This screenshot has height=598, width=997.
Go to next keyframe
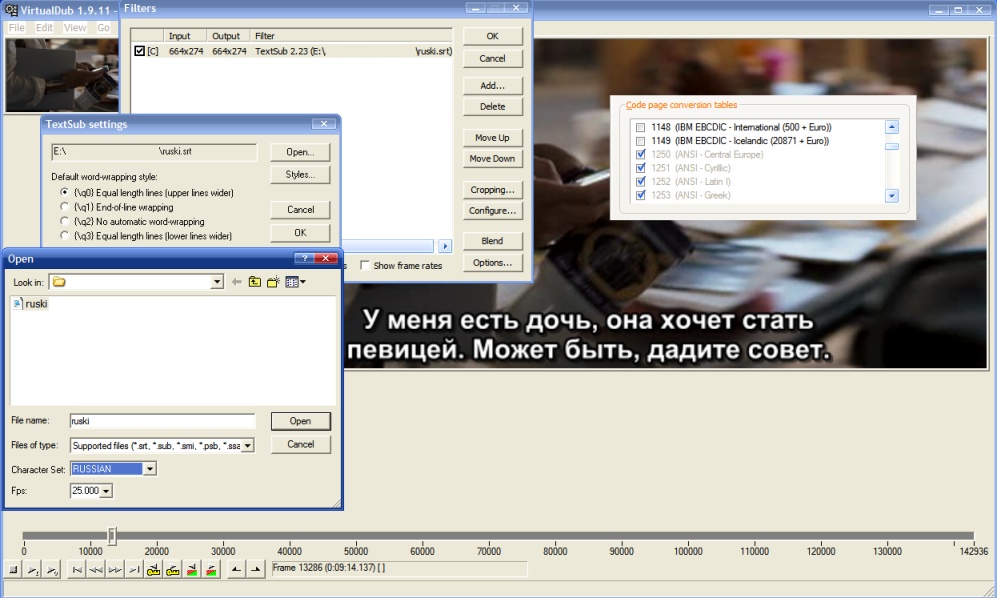pos(172,569)
